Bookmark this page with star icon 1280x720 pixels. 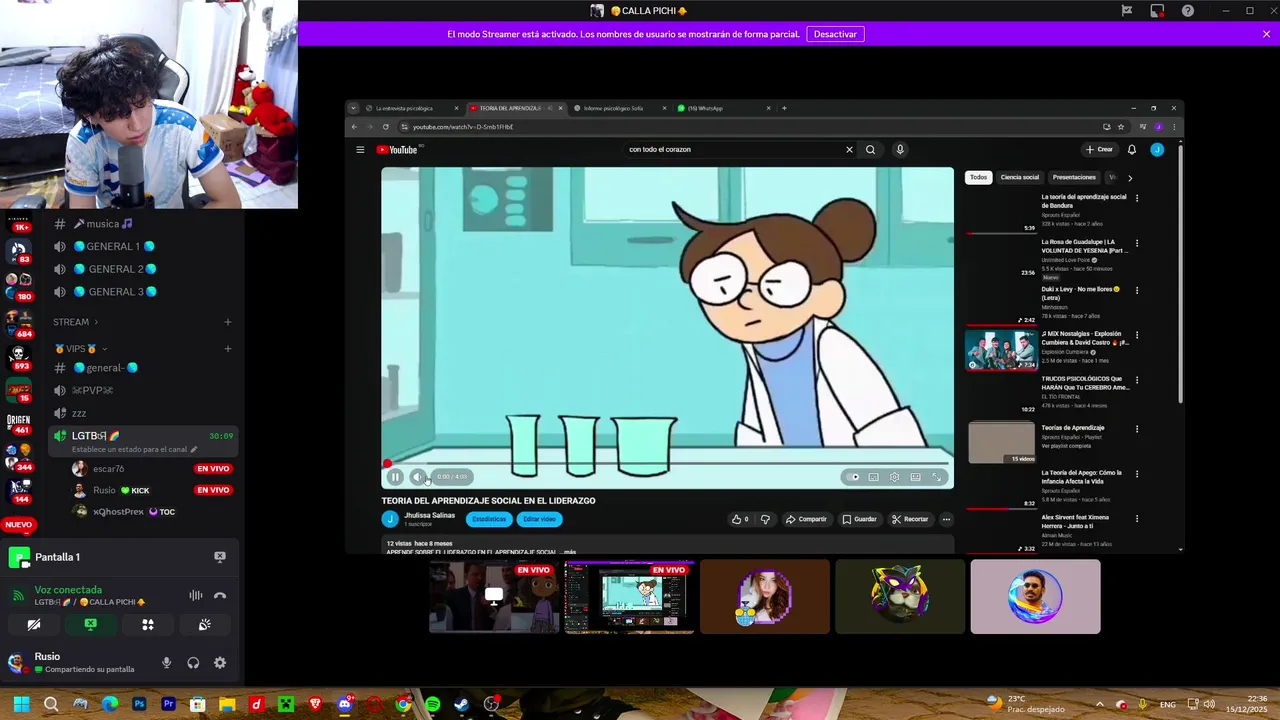coord(1121,127)
